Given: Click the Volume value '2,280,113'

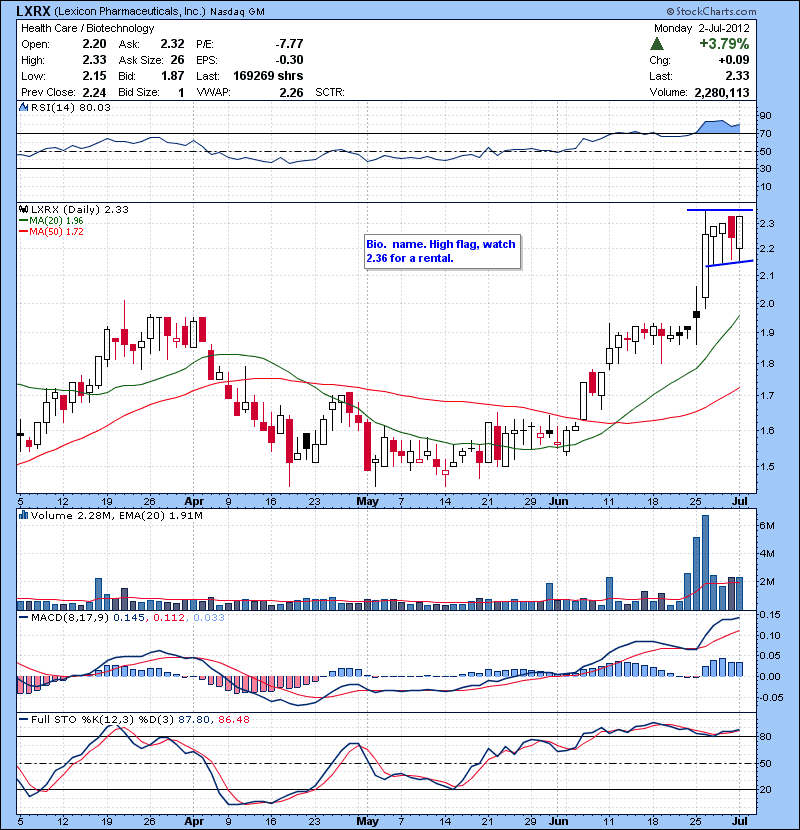Looking at the screenshot, I should (x=722, y=93).
